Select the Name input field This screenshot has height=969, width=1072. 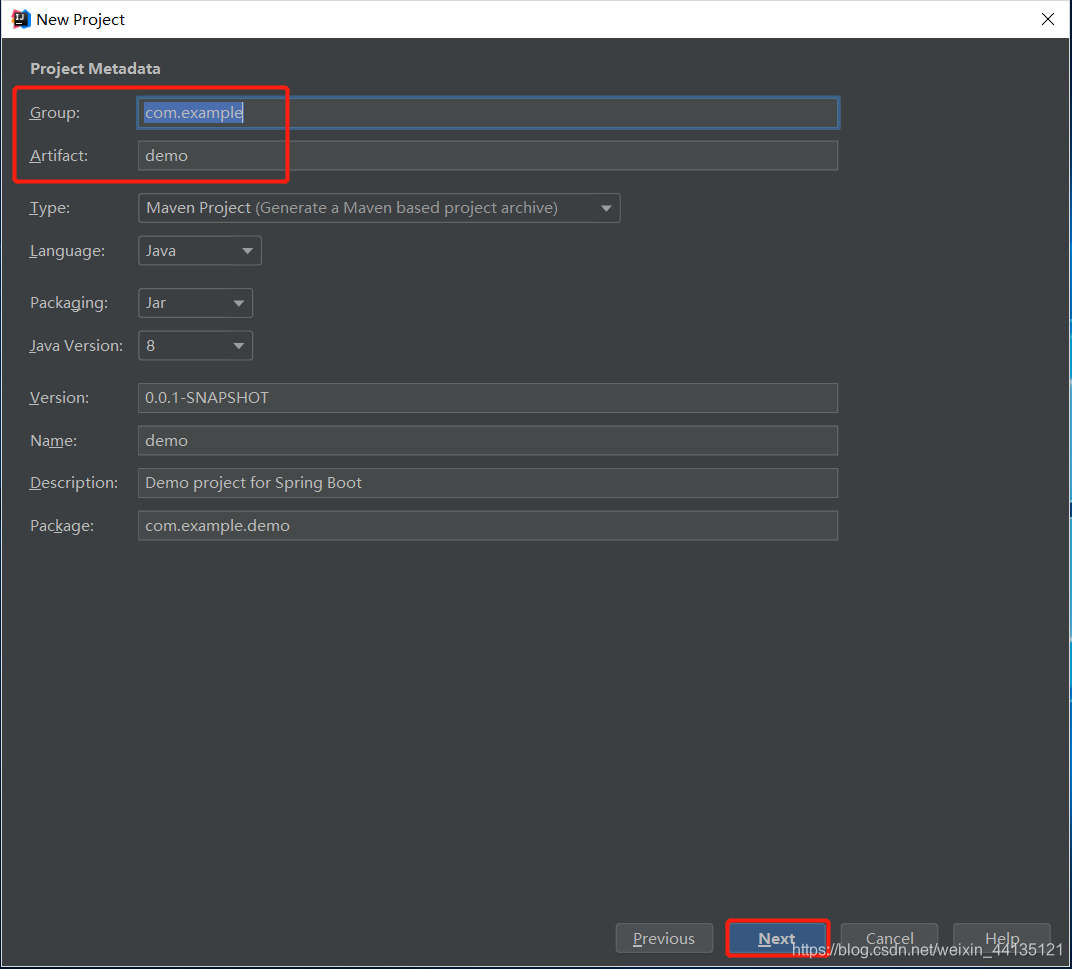tap(487, 440)
